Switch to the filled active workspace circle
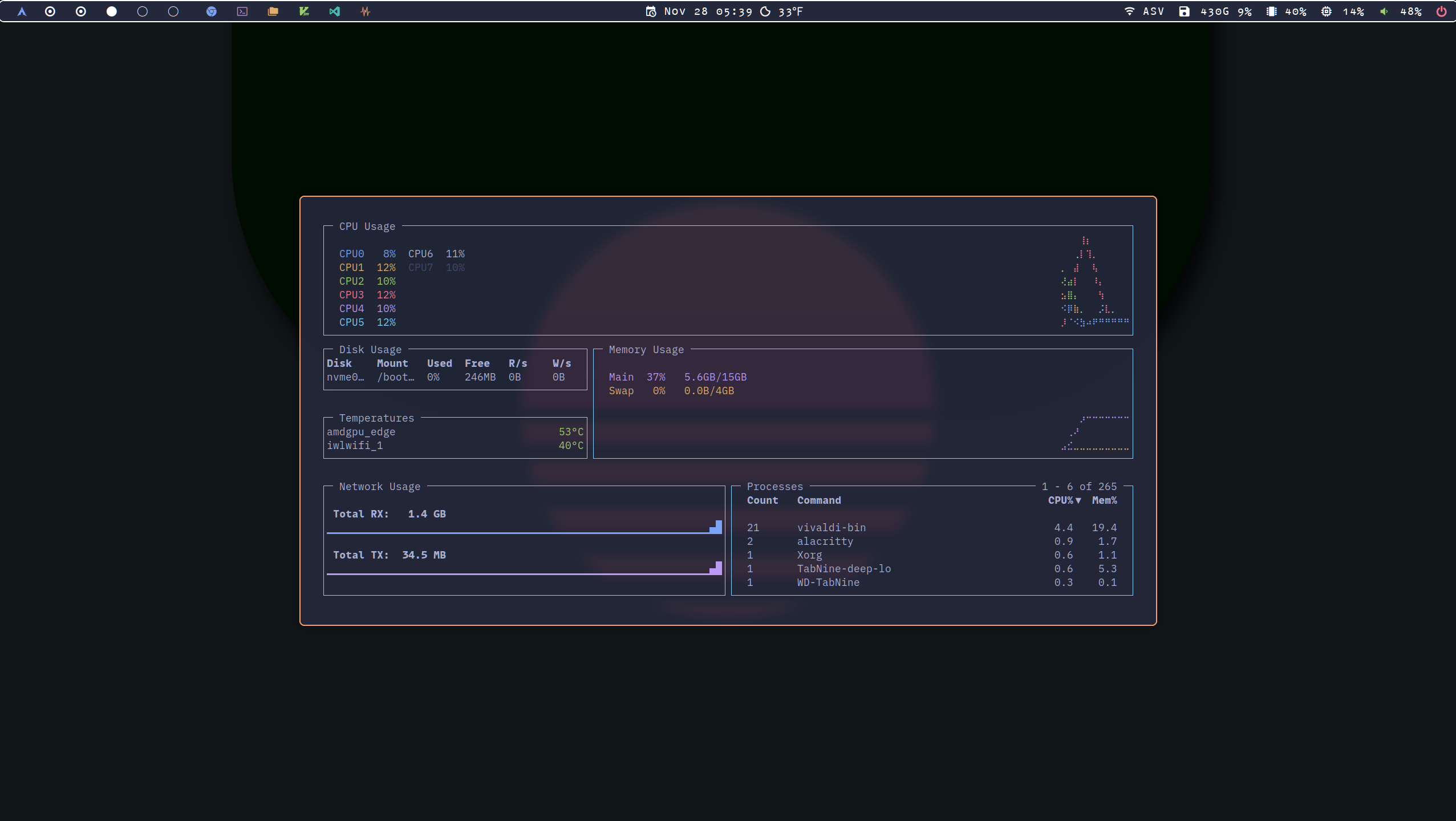 [112, 11]
